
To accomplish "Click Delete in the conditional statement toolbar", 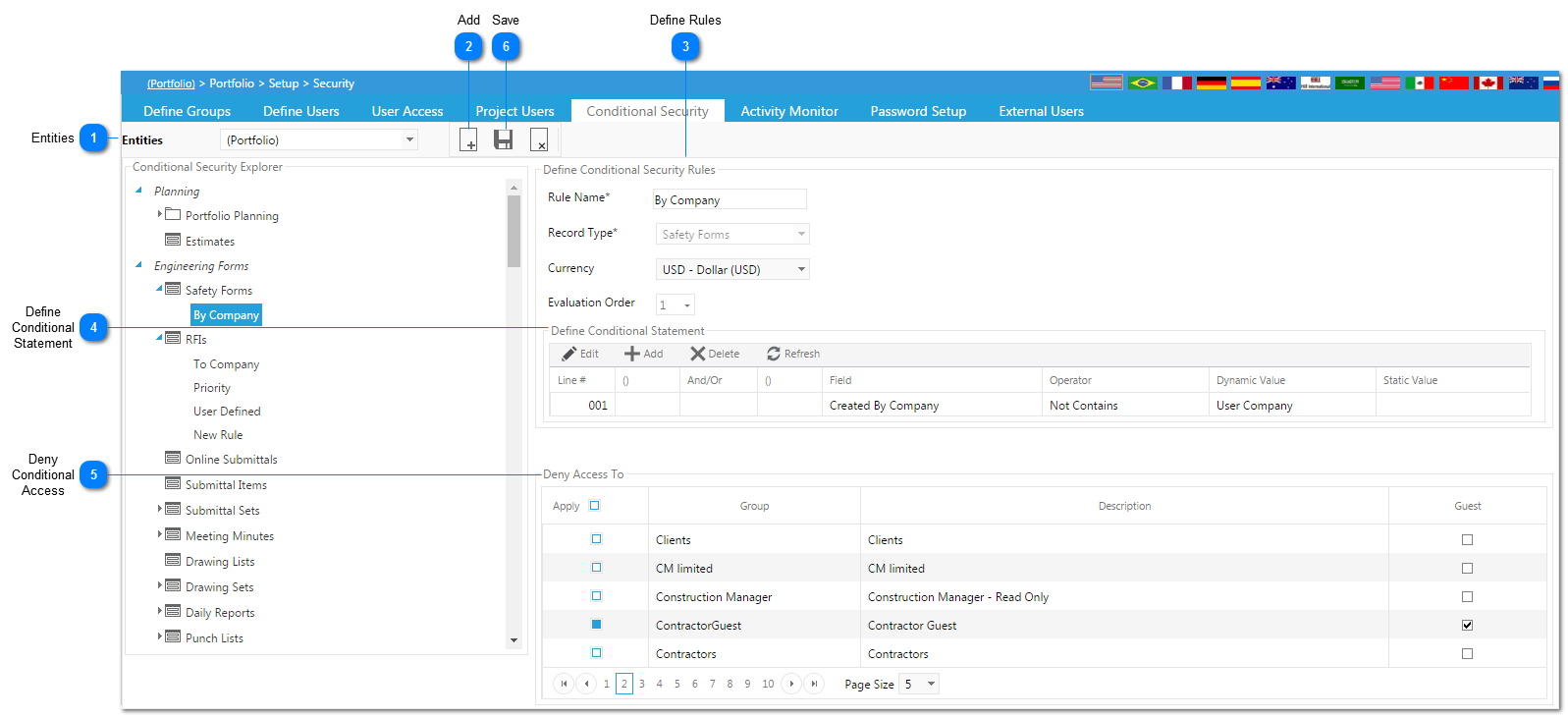I will click(x=715, y=354).
